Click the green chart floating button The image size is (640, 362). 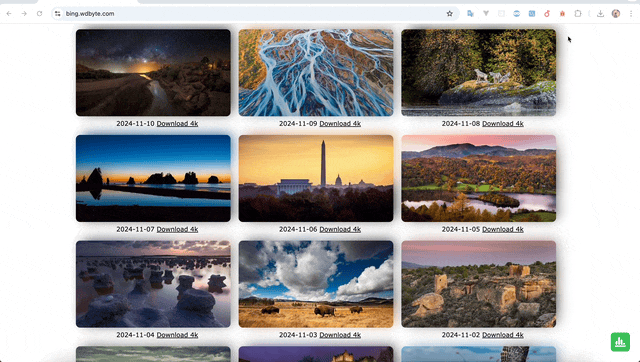click(x=620, y=342)
